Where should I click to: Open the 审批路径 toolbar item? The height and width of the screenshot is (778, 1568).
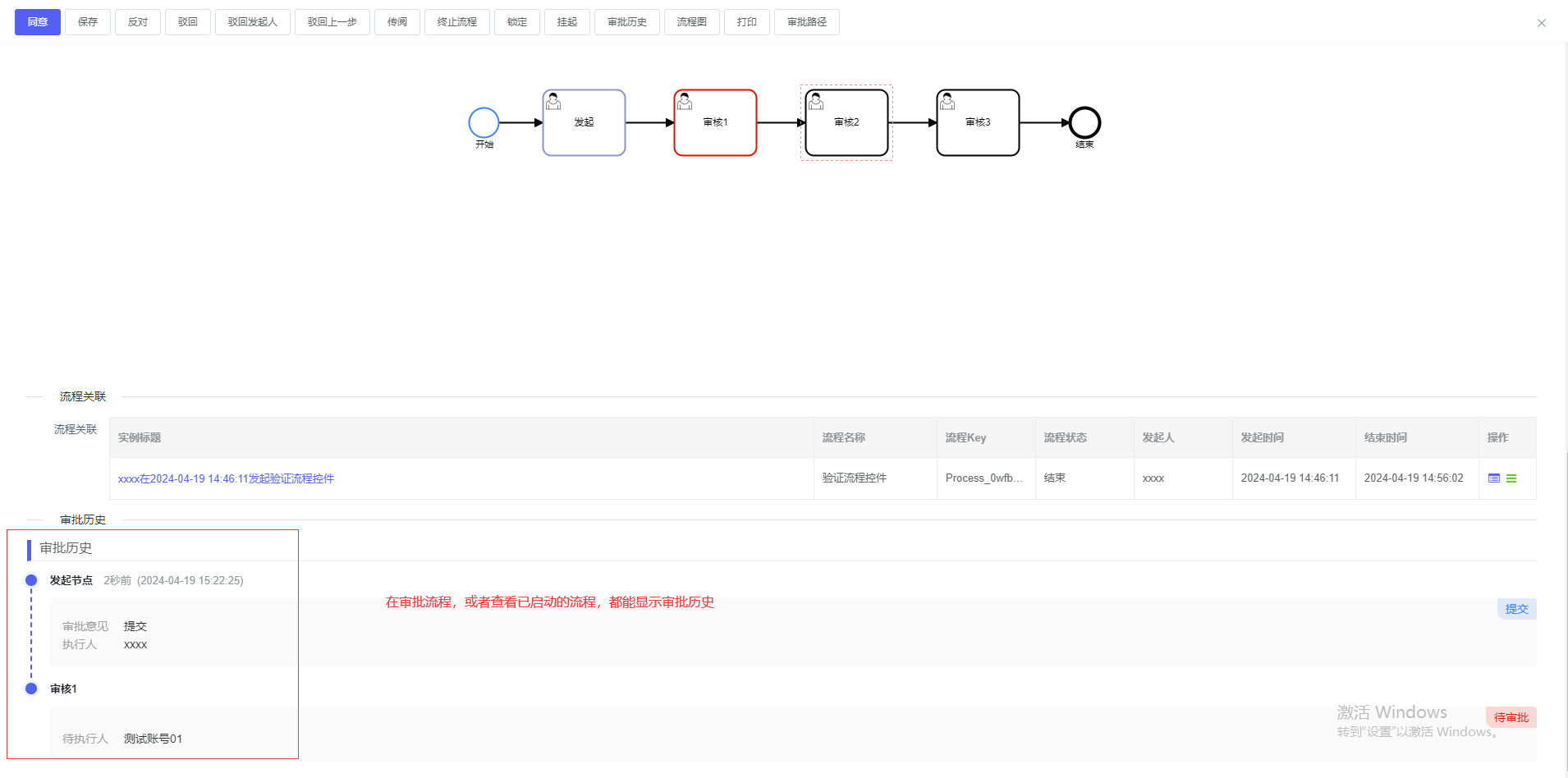[x=807, y=22]
